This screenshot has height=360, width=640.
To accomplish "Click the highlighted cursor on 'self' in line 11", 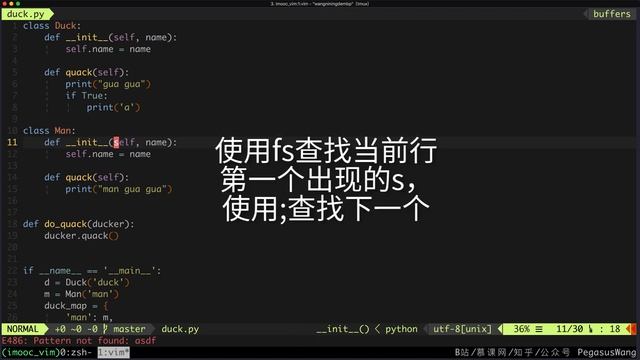I will point(116,142).
